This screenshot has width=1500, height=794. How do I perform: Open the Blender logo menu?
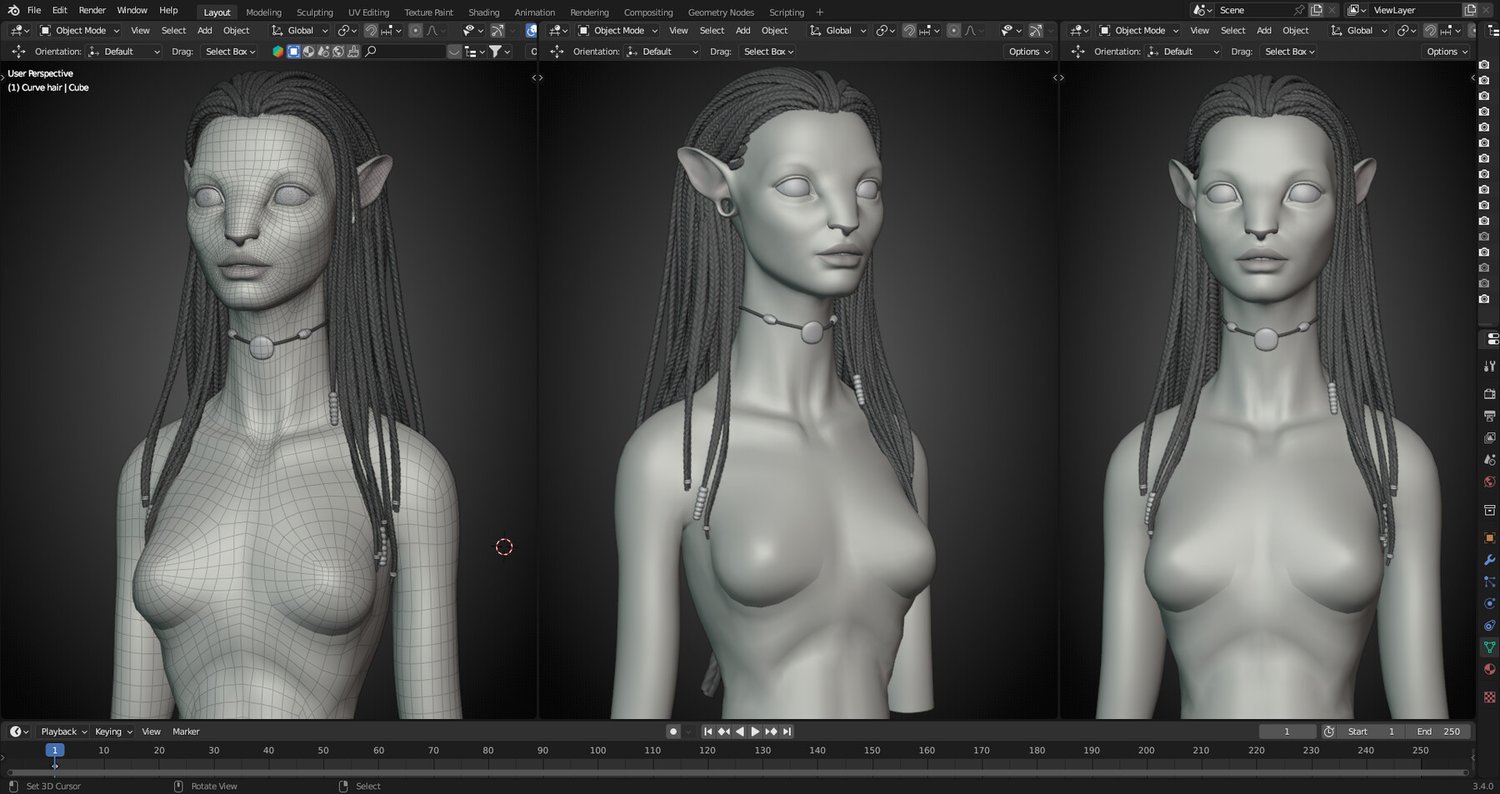click(13, 10)
